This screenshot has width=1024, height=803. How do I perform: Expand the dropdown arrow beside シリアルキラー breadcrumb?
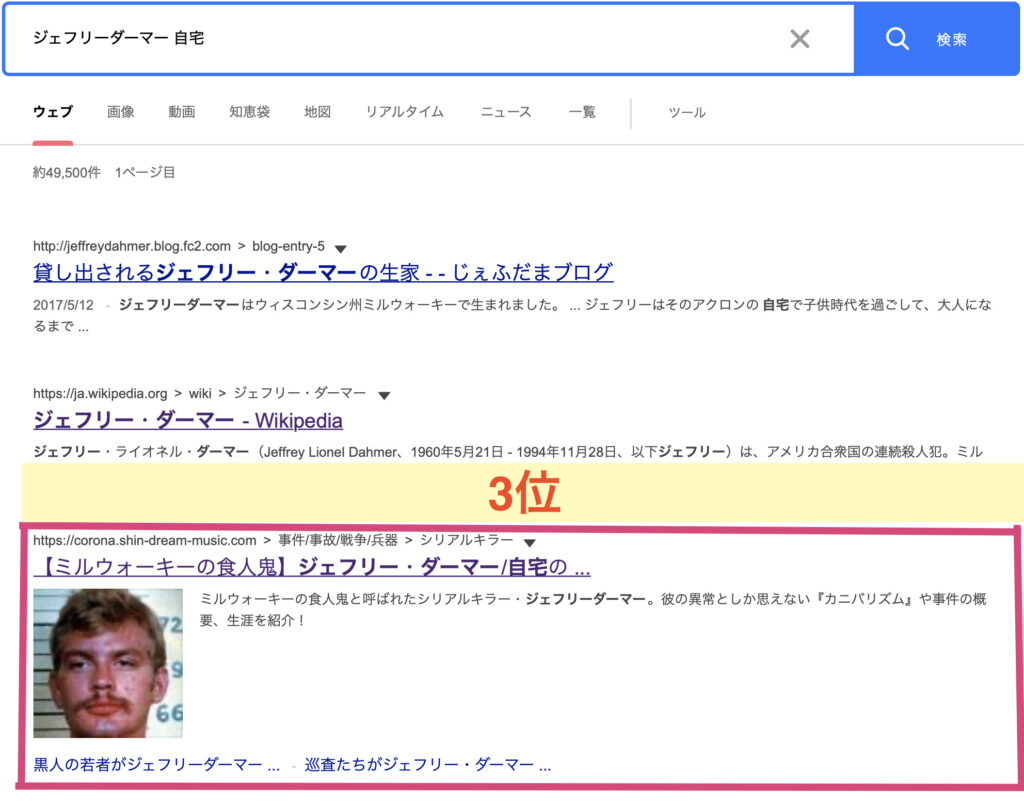[x=530, y=542]
